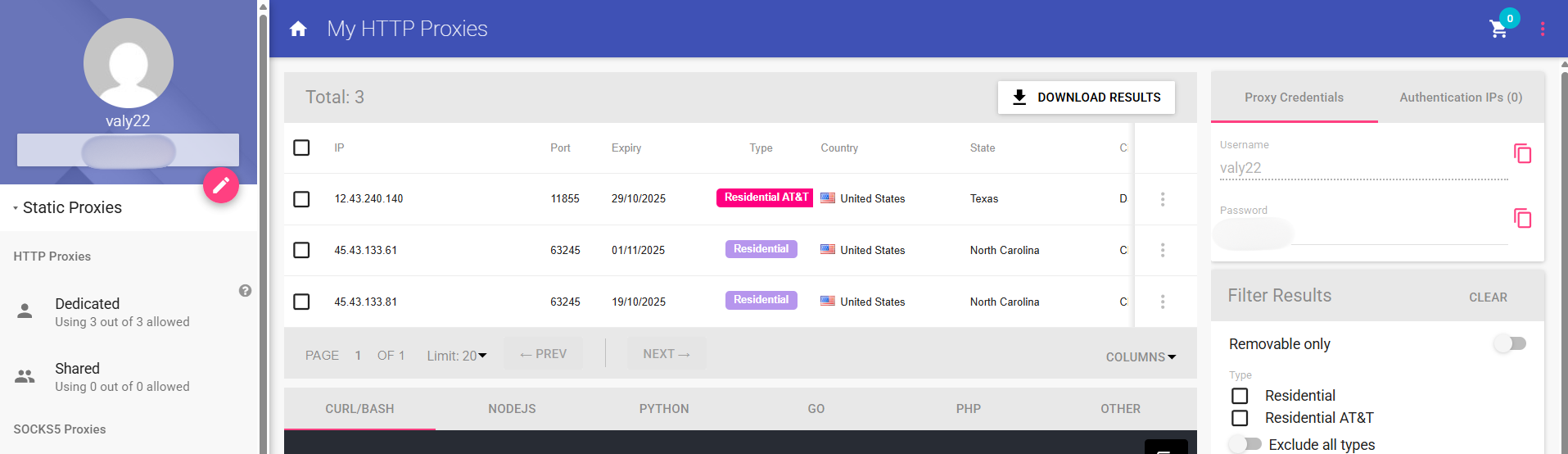The width and height of the screenshot is (1568, 454).
Task: Copy the username to clipboard
Action: coord(1522,153)
